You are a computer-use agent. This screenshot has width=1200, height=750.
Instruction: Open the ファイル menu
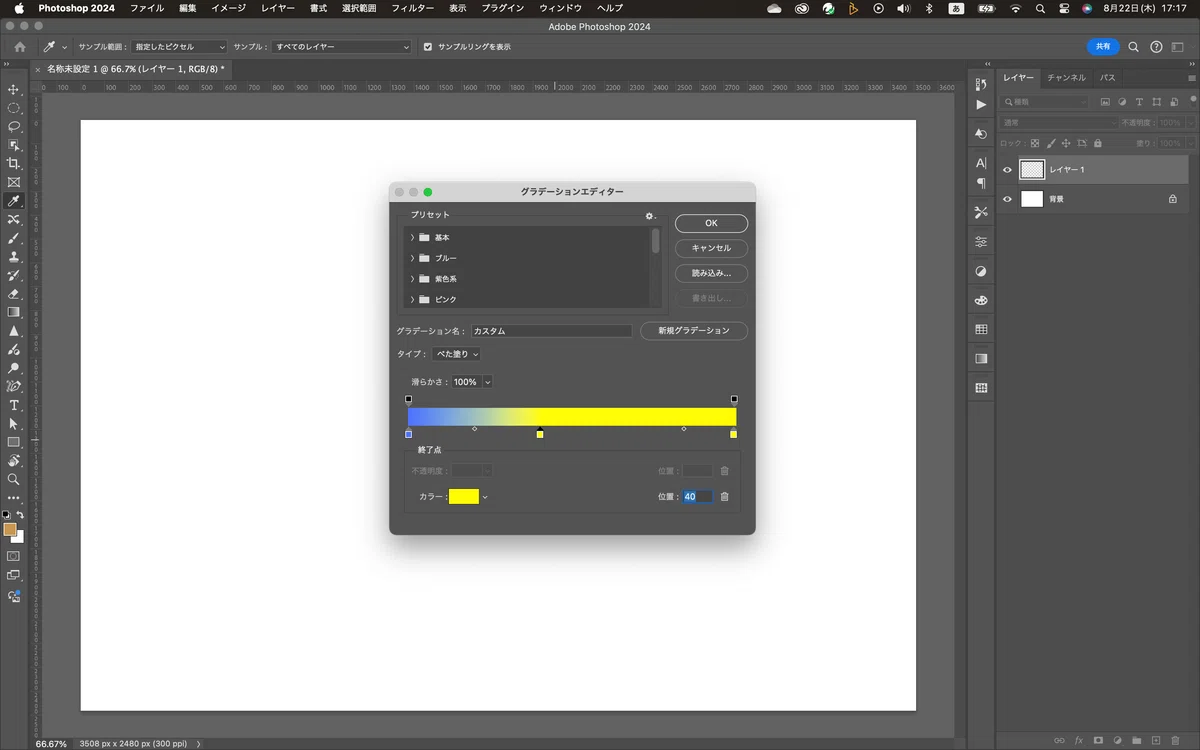tap(147, 8)
